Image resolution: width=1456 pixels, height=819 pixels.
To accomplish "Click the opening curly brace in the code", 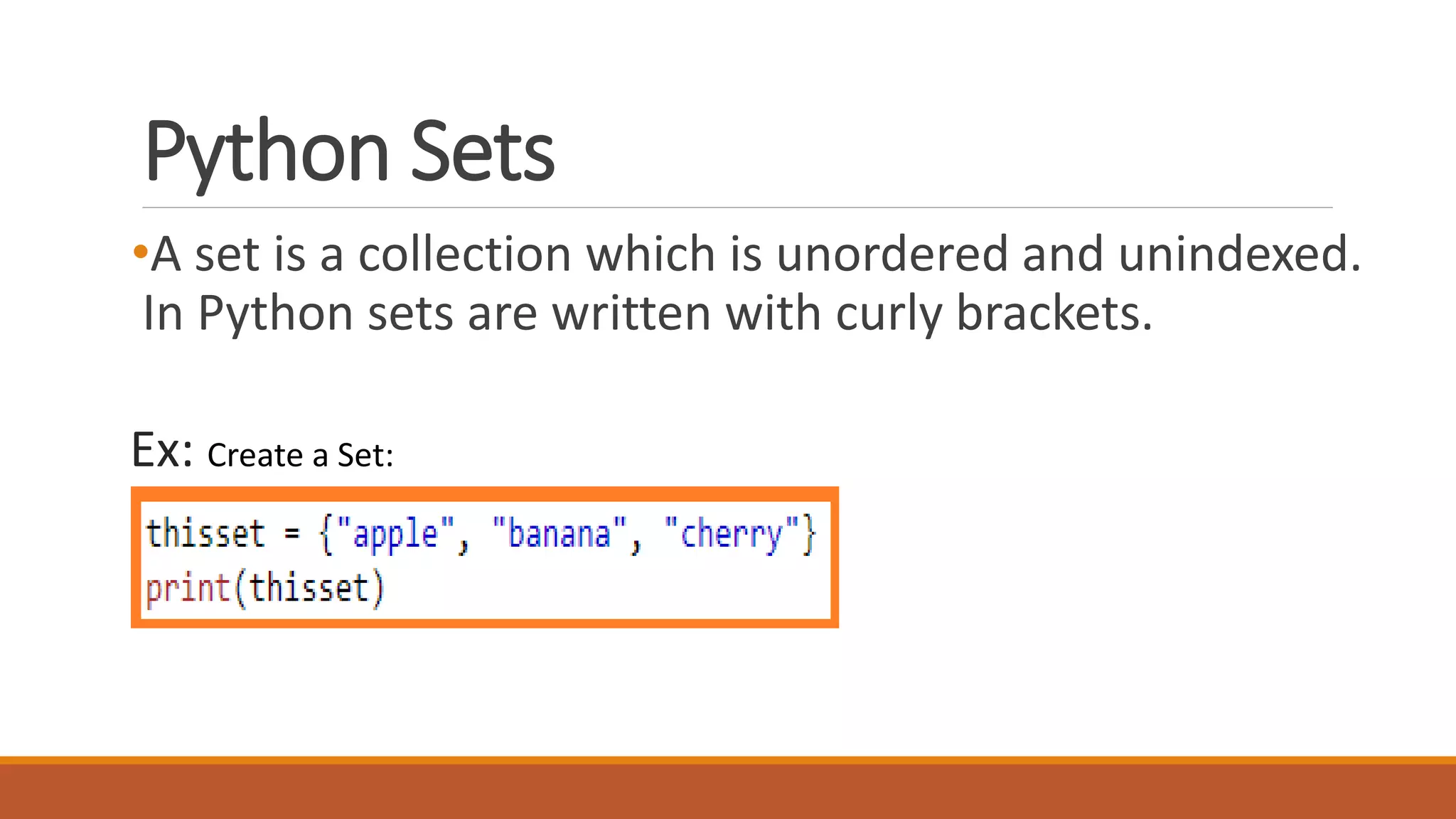I will click(x=326, y=535).
